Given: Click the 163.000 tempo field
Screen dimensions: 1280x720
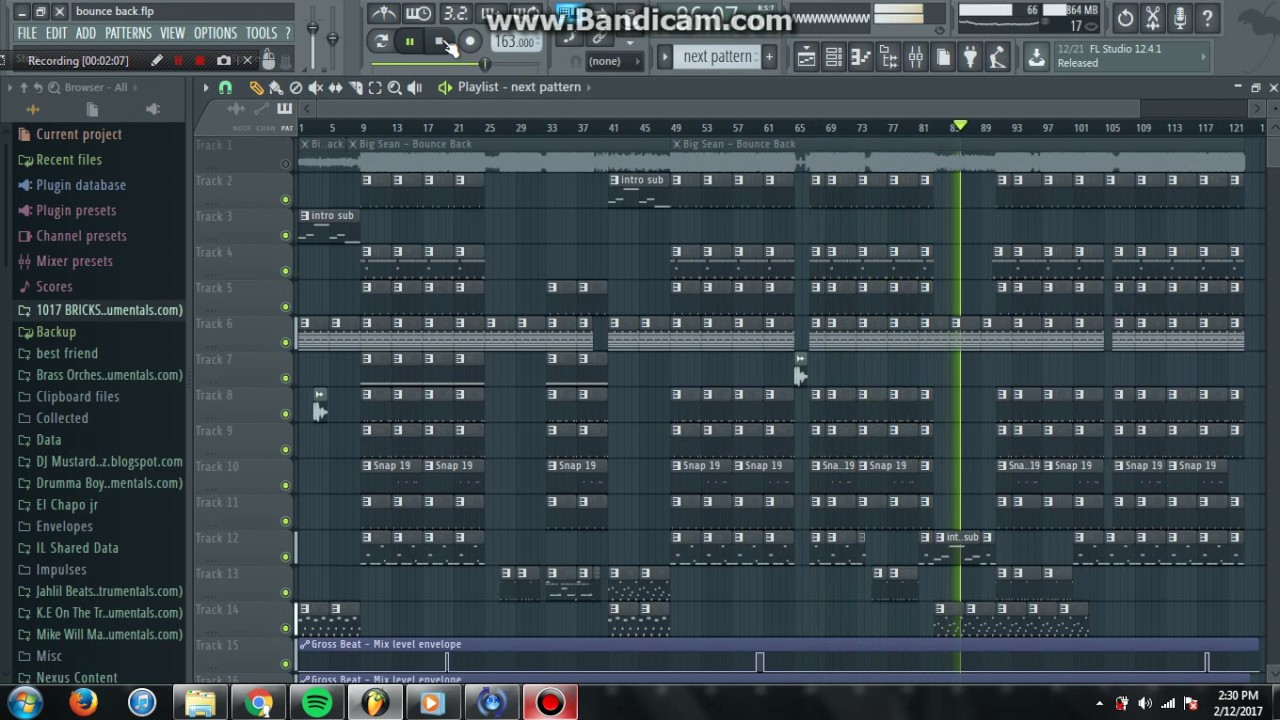Looking at the screenshot, I should 515,42.
